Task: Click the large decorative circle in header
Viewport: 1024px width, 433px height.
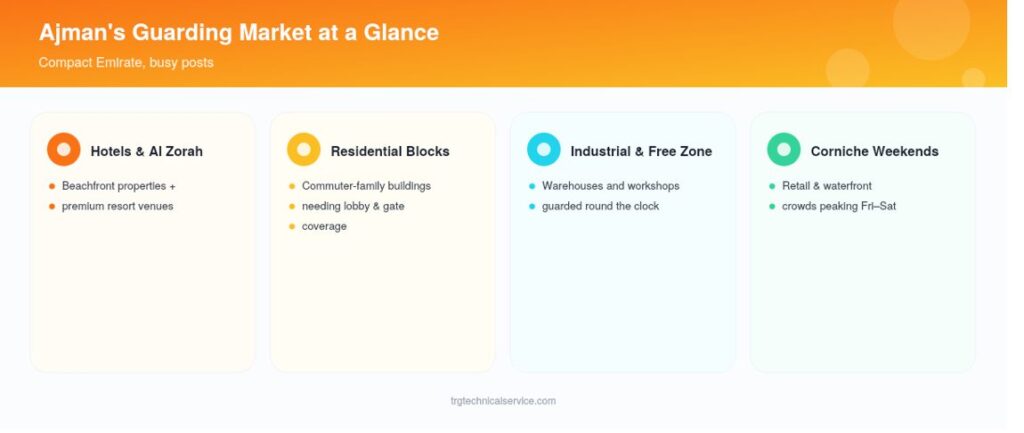Action: tap(931, 24)
